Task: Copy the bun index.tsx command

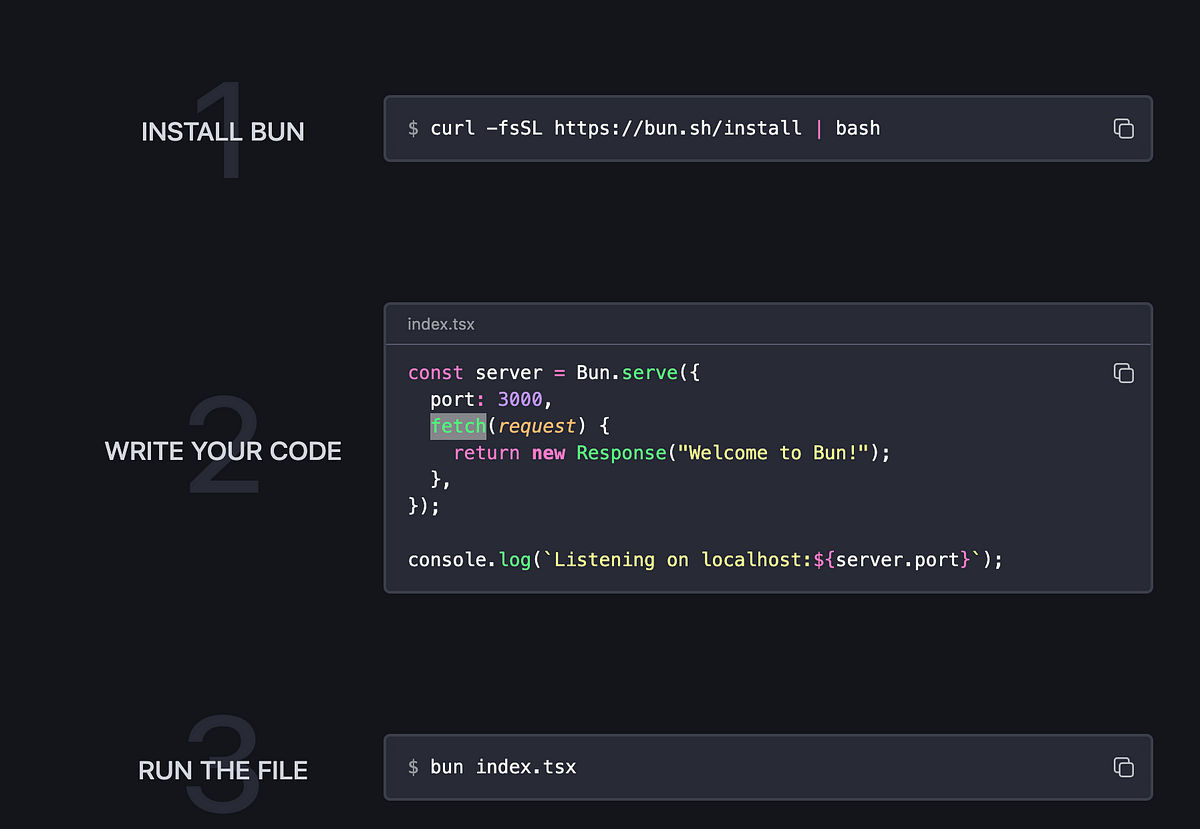Action: click(1123, 767)
